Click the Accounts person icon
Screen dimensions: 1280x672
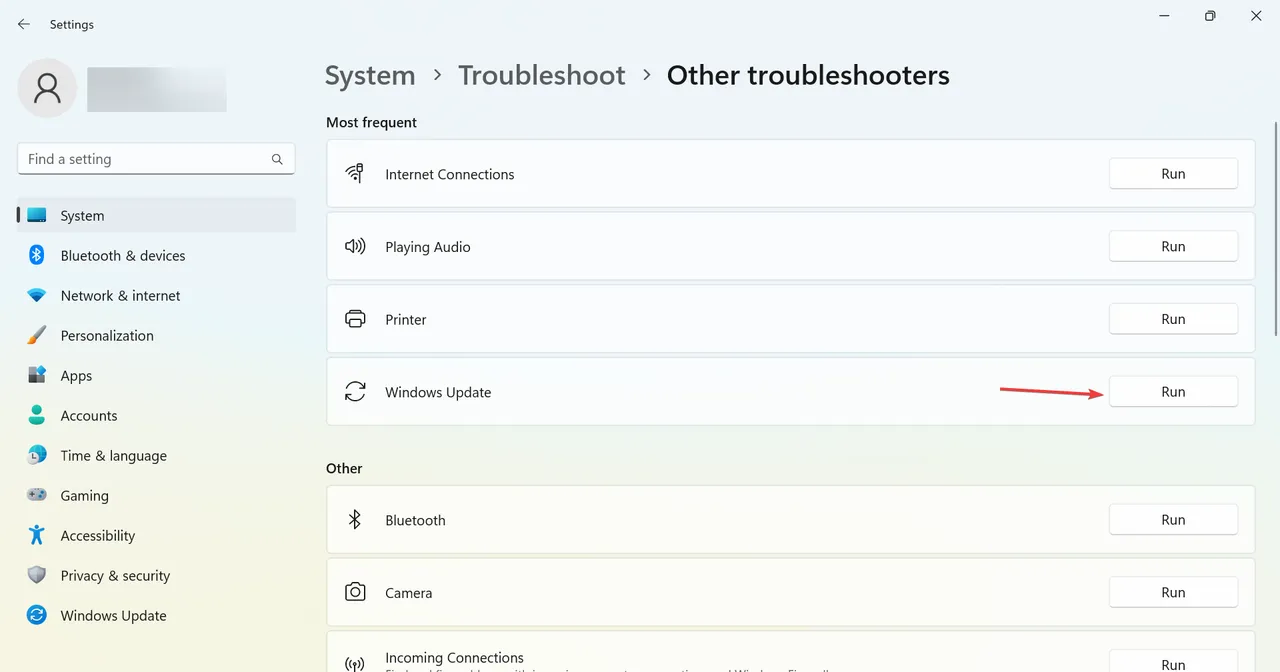click(37, 416)
